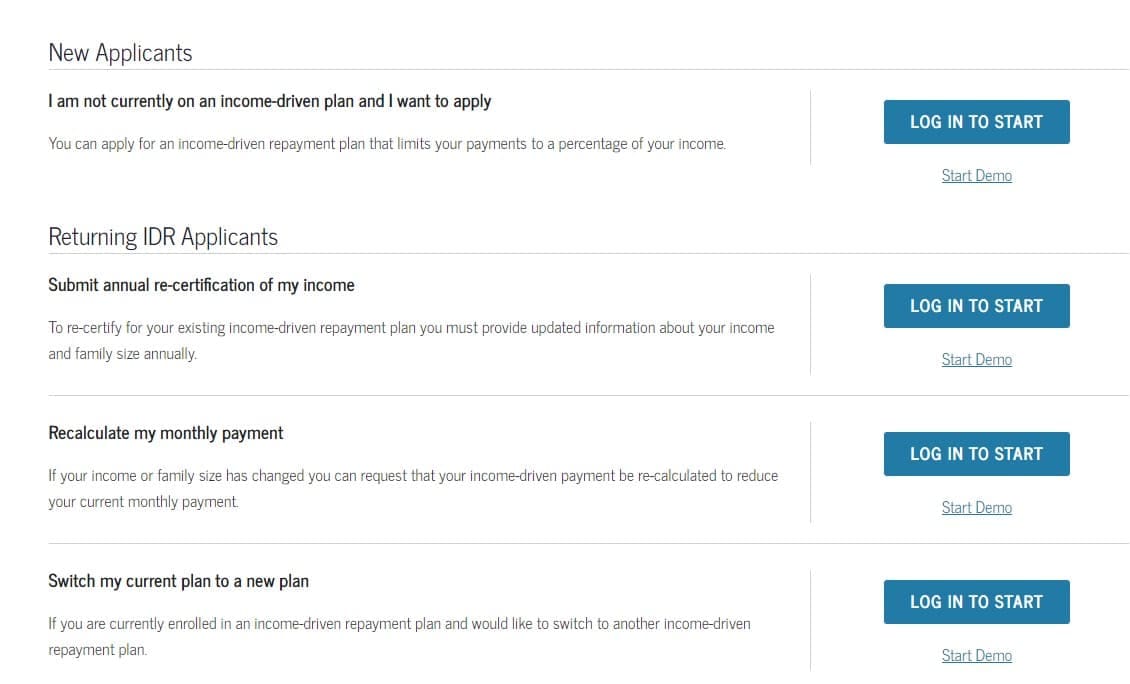
Task: Open the Start Demo link under New Applicants
Action: tap(976, 175)
